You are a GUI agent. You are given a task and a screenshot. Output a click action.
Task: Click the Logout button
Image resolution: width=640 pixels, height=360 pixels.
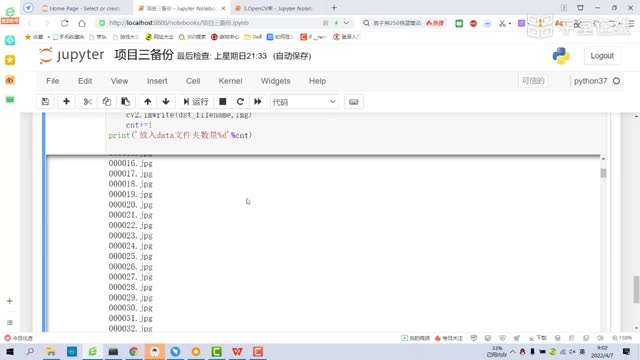point(602,56)
